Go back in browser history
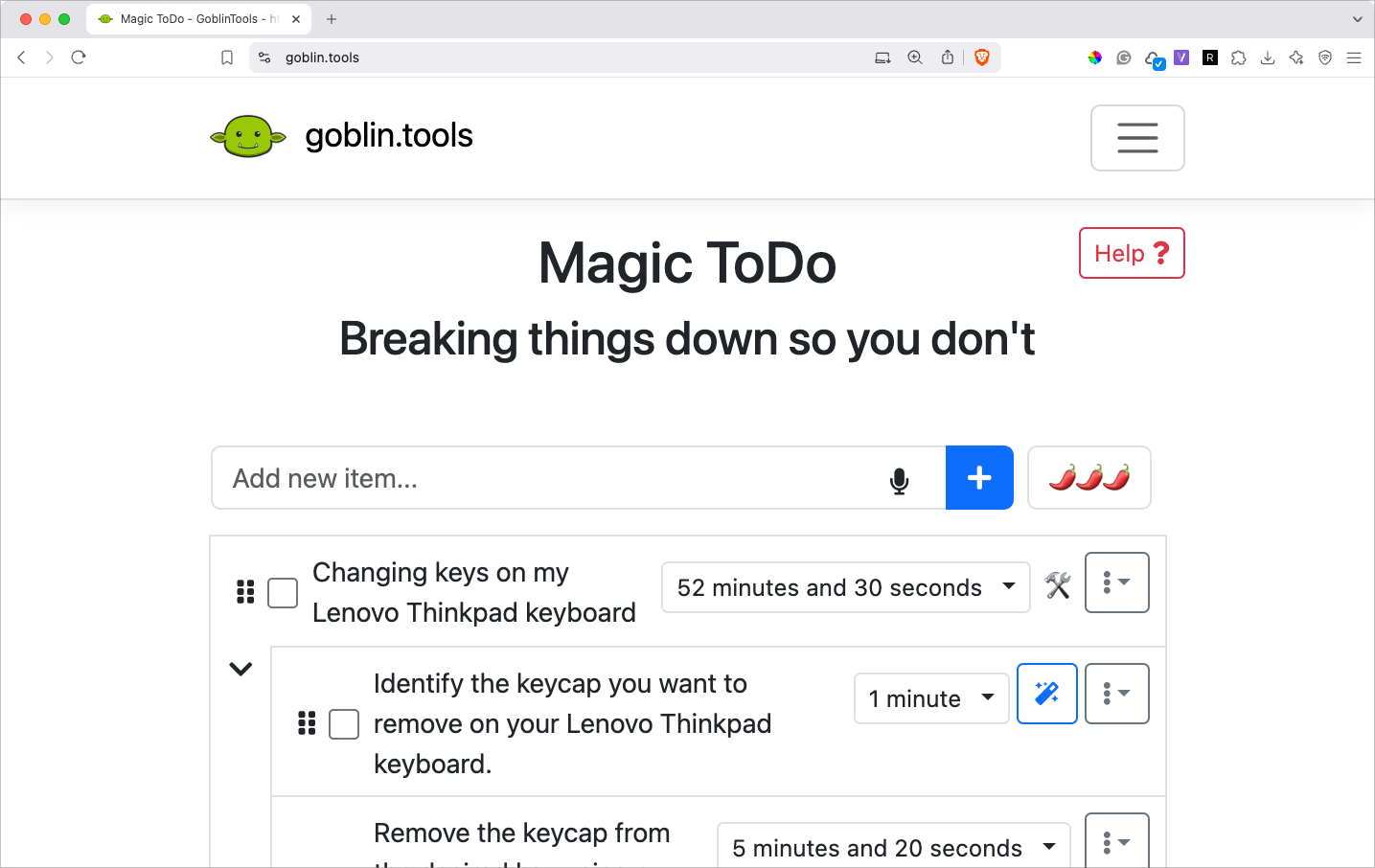The width and height of the screenshot is (1375, 868). coord(21,57)
